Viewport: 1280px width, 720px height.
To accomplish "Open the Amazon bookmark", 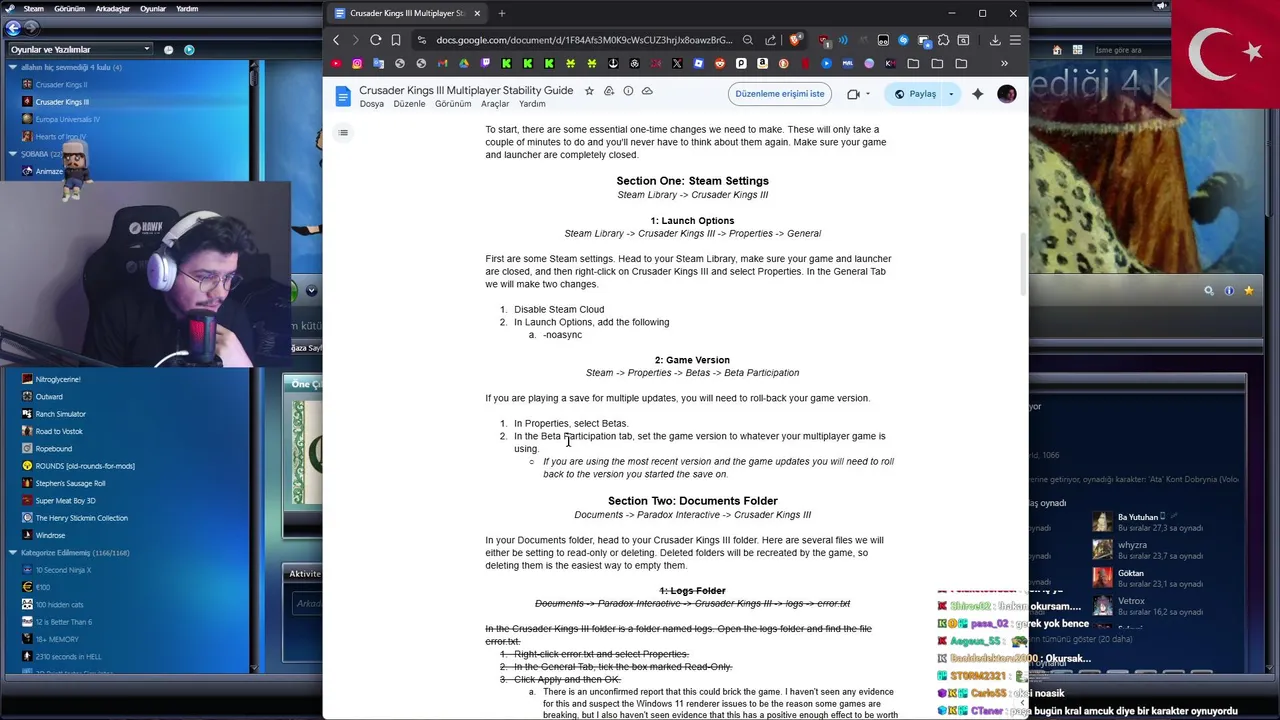I will click(762, 63).
